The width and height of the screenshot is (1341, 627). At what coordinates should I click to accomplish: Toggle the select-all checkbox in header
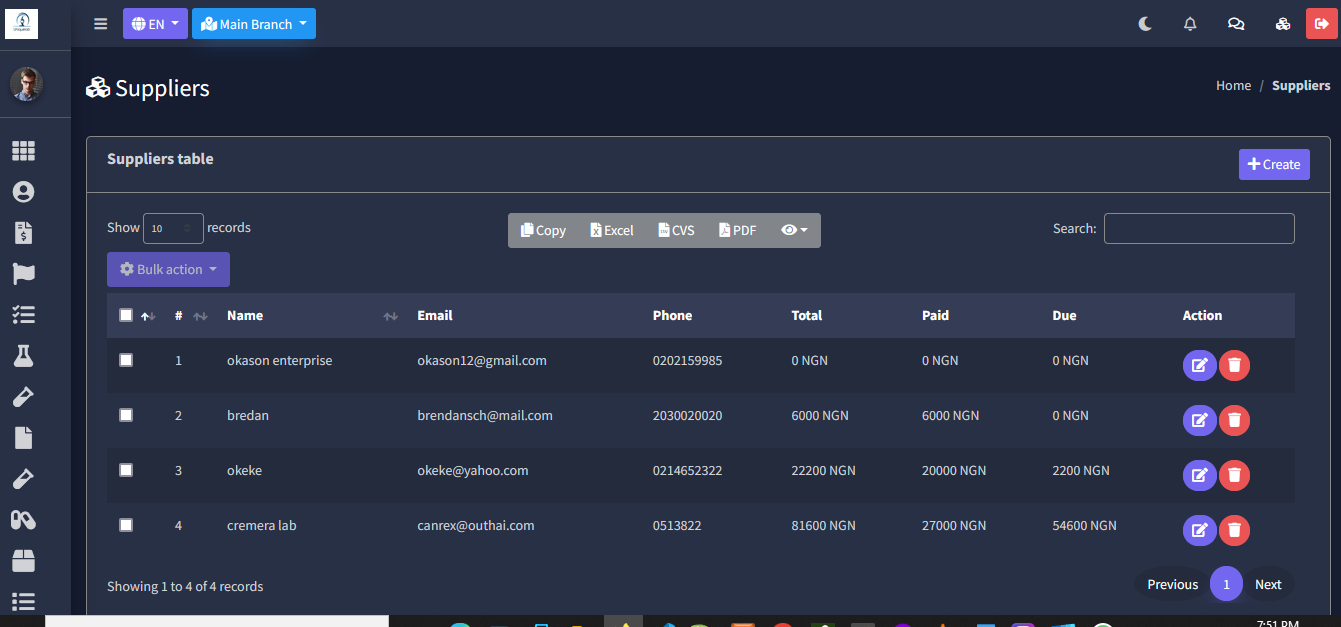126,315
